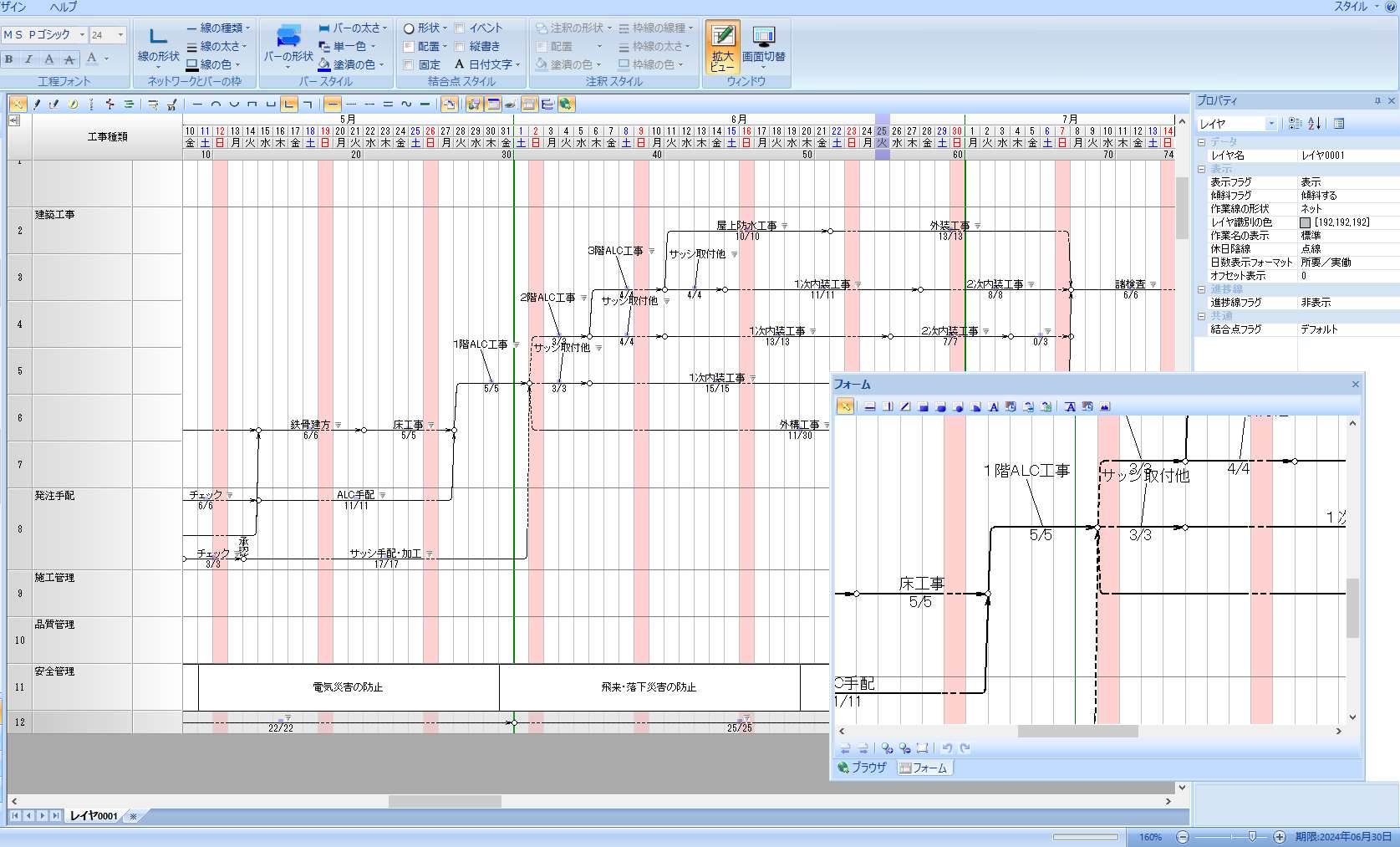1400x847 pixels.
Task: Open the 単一色 single color button
Action: click(x=347, y=47)
